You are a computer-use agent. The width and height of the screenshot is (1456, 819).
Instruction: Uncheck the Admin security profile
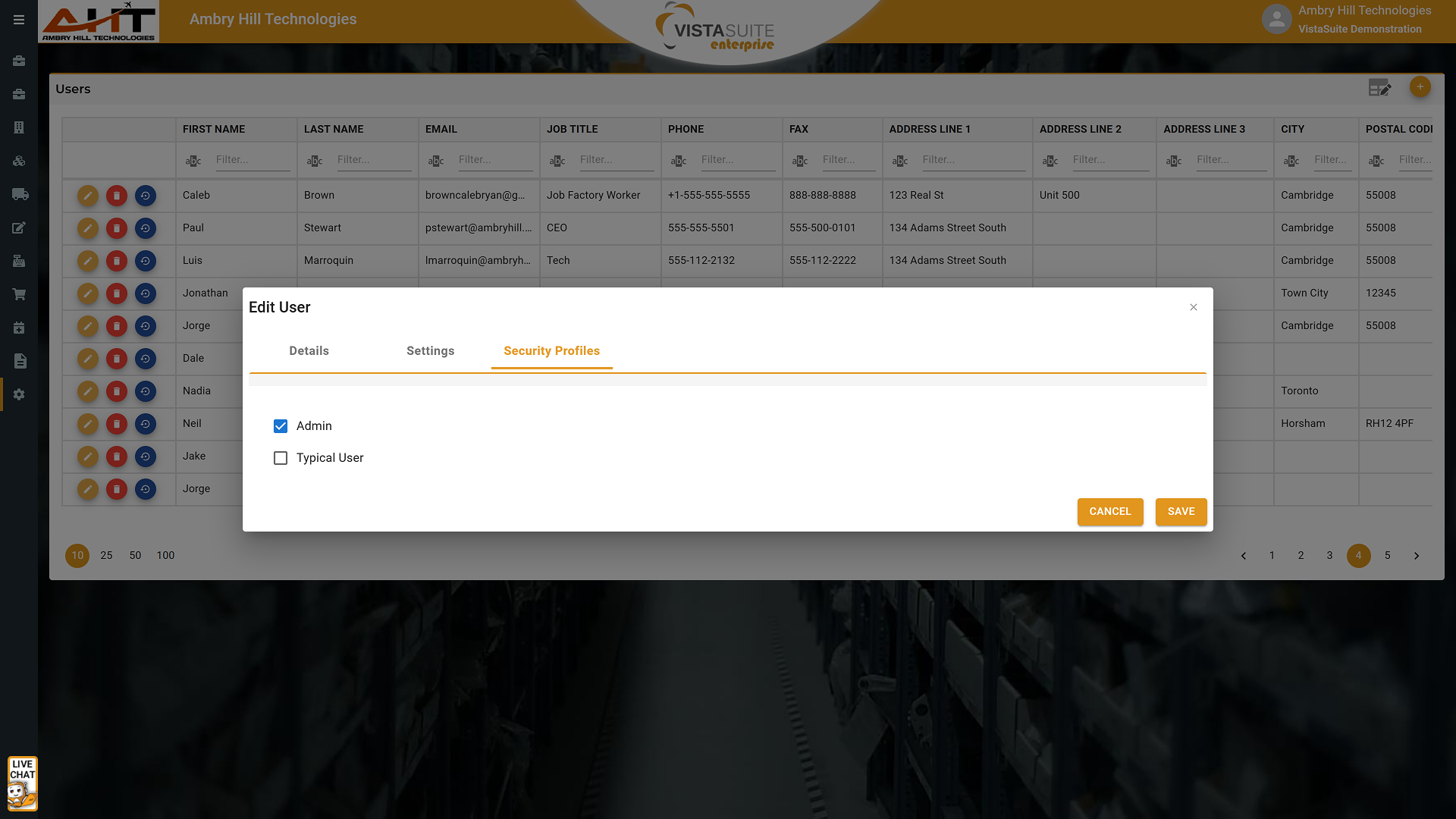pyautogui.click(x=281, y=426)
